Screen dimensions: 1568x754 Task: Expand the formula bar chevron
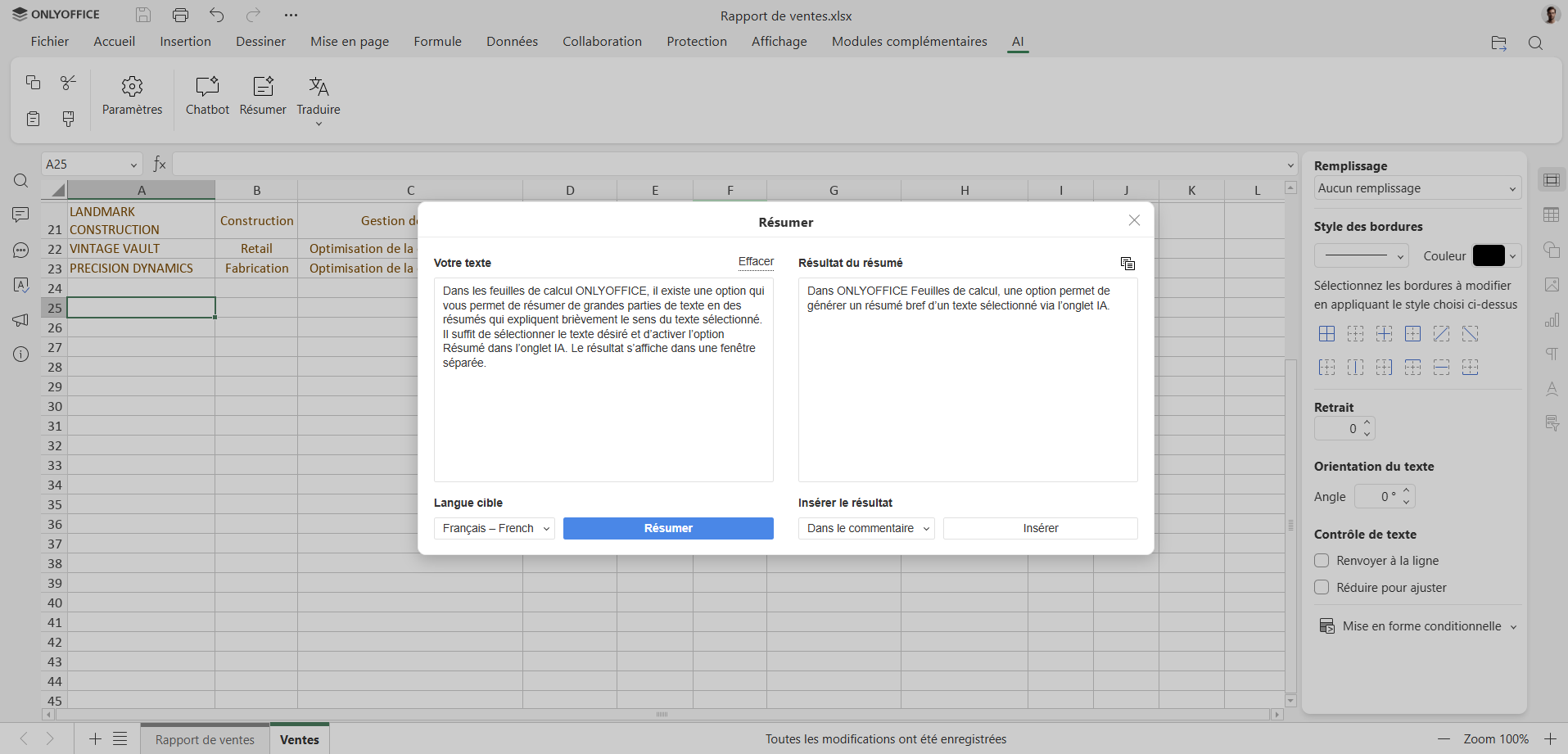1290,165
